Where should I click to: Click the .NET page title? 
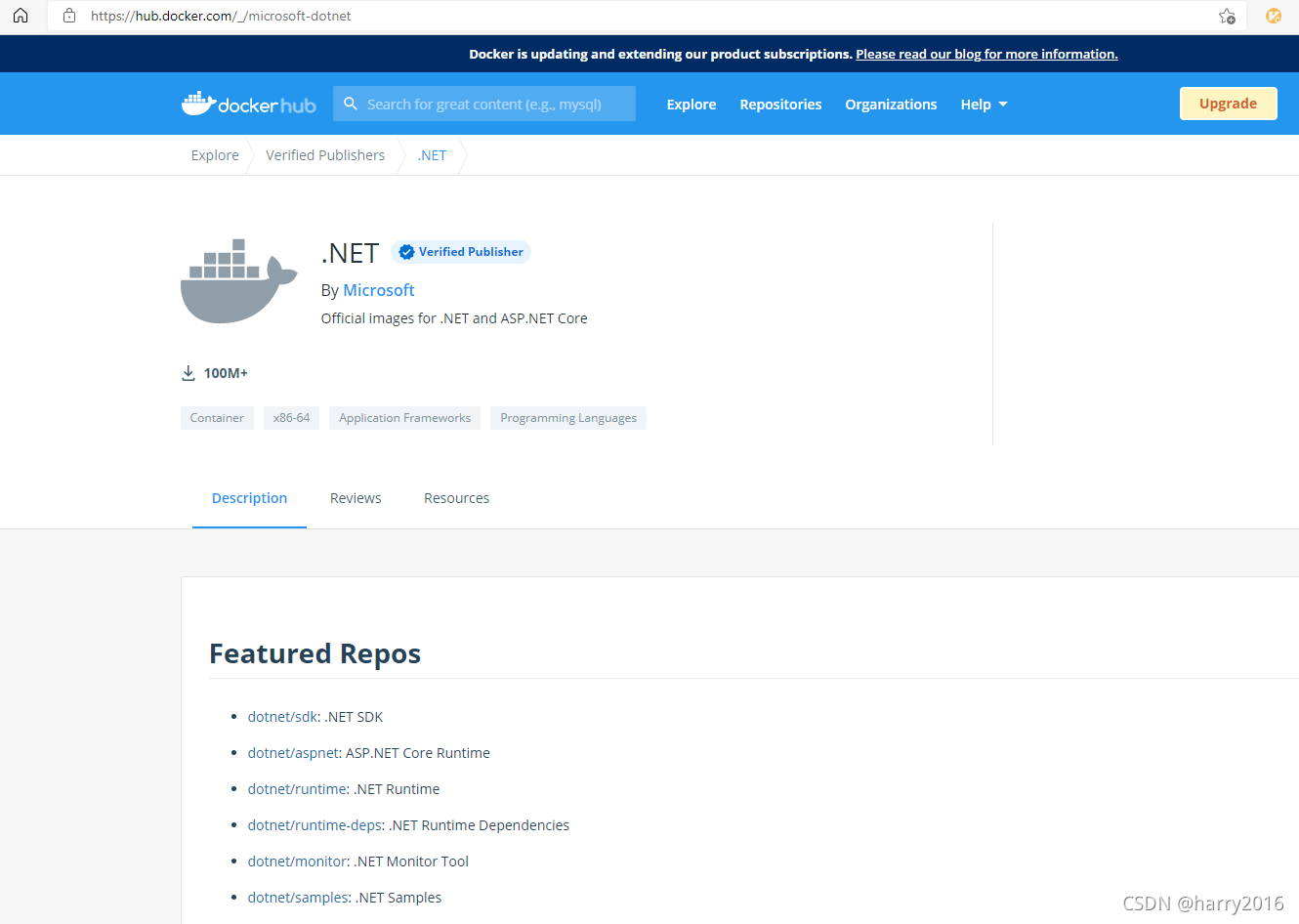[350, 253]
